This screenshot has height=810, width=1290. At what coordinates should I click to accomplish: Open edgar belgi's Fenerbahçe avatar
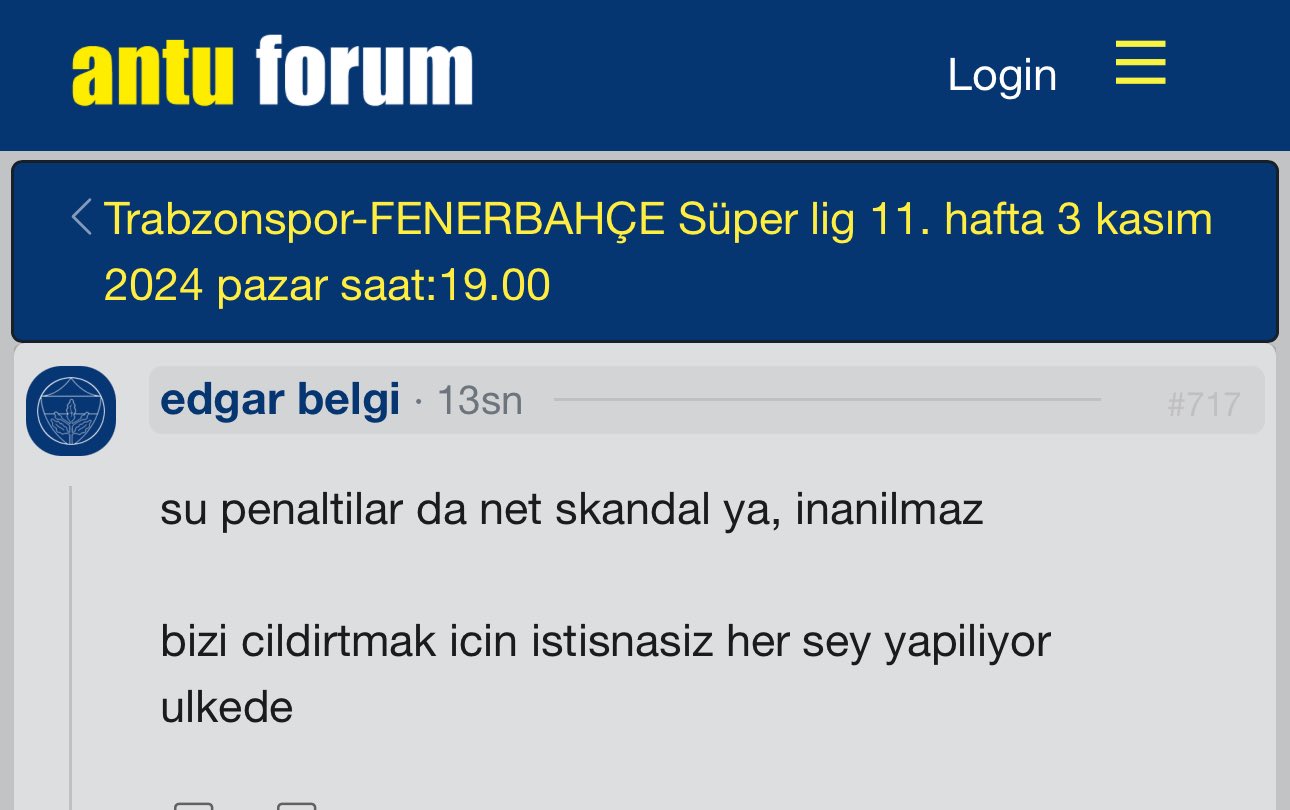click(x=71, y=410)
